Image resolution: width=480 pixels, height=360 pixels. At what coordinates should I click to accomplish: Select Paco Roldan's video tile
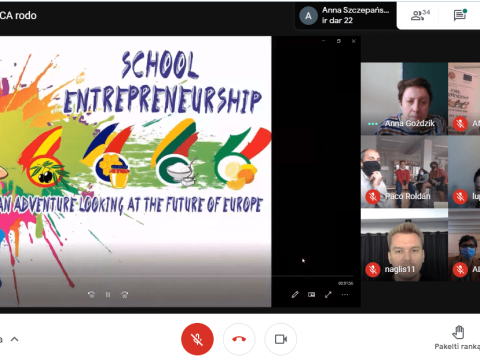404,172
